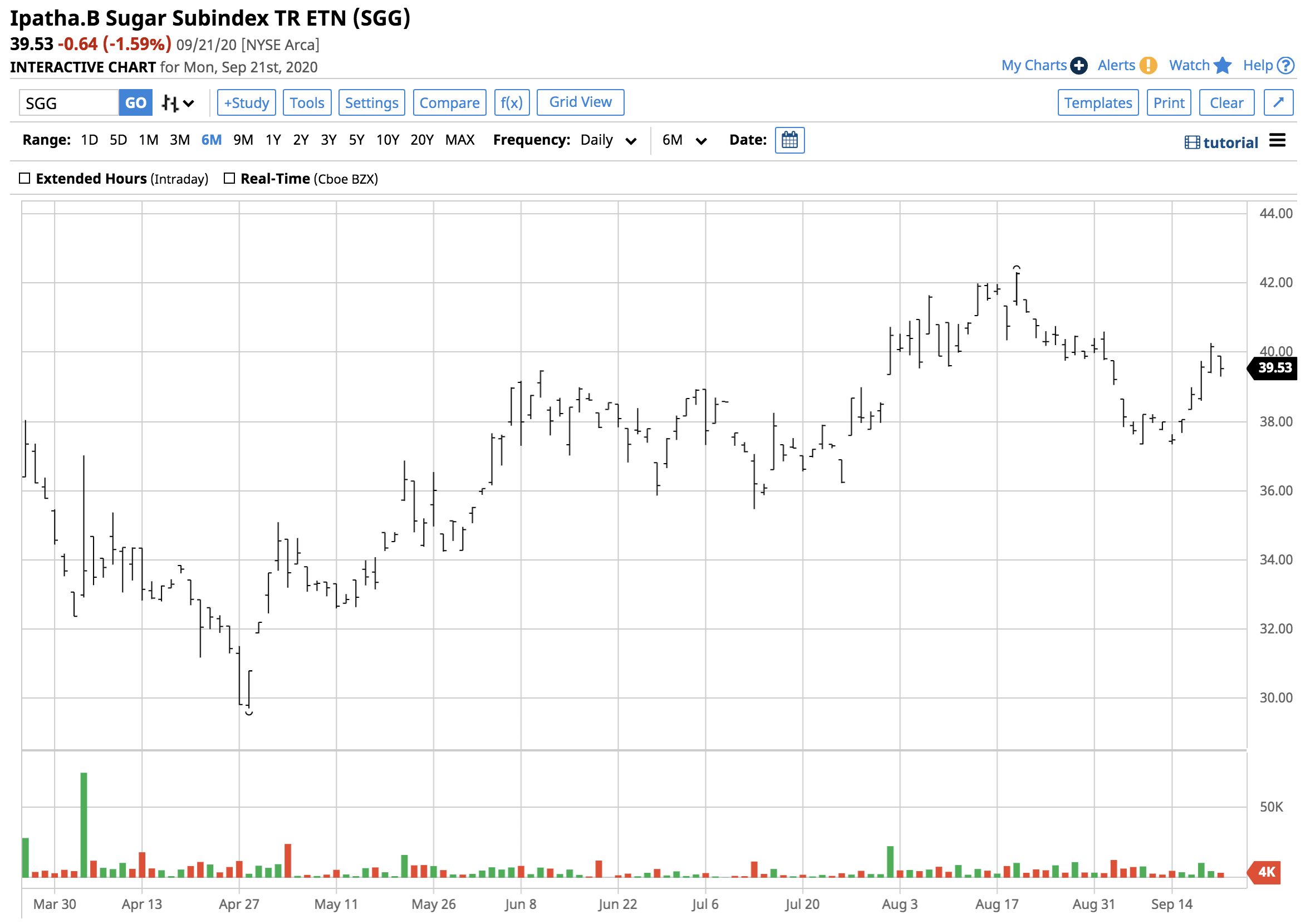This screenshot has height=924, width=1315.
Task: Open the tutorial film icon link
Action: 1191,142
